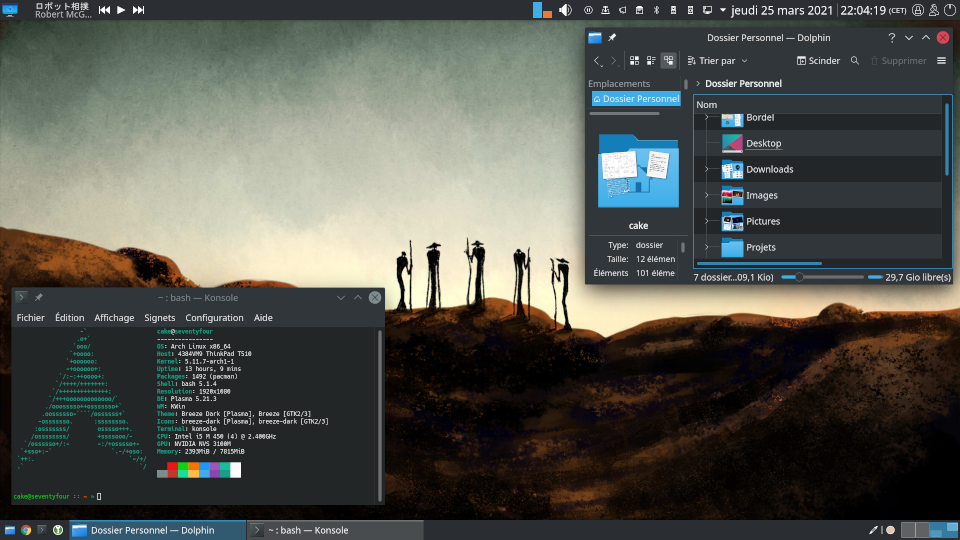Open Konsole window menu icon in title bar
The height and width of the screenshot is (540, 960).
(x=21, y=298)
